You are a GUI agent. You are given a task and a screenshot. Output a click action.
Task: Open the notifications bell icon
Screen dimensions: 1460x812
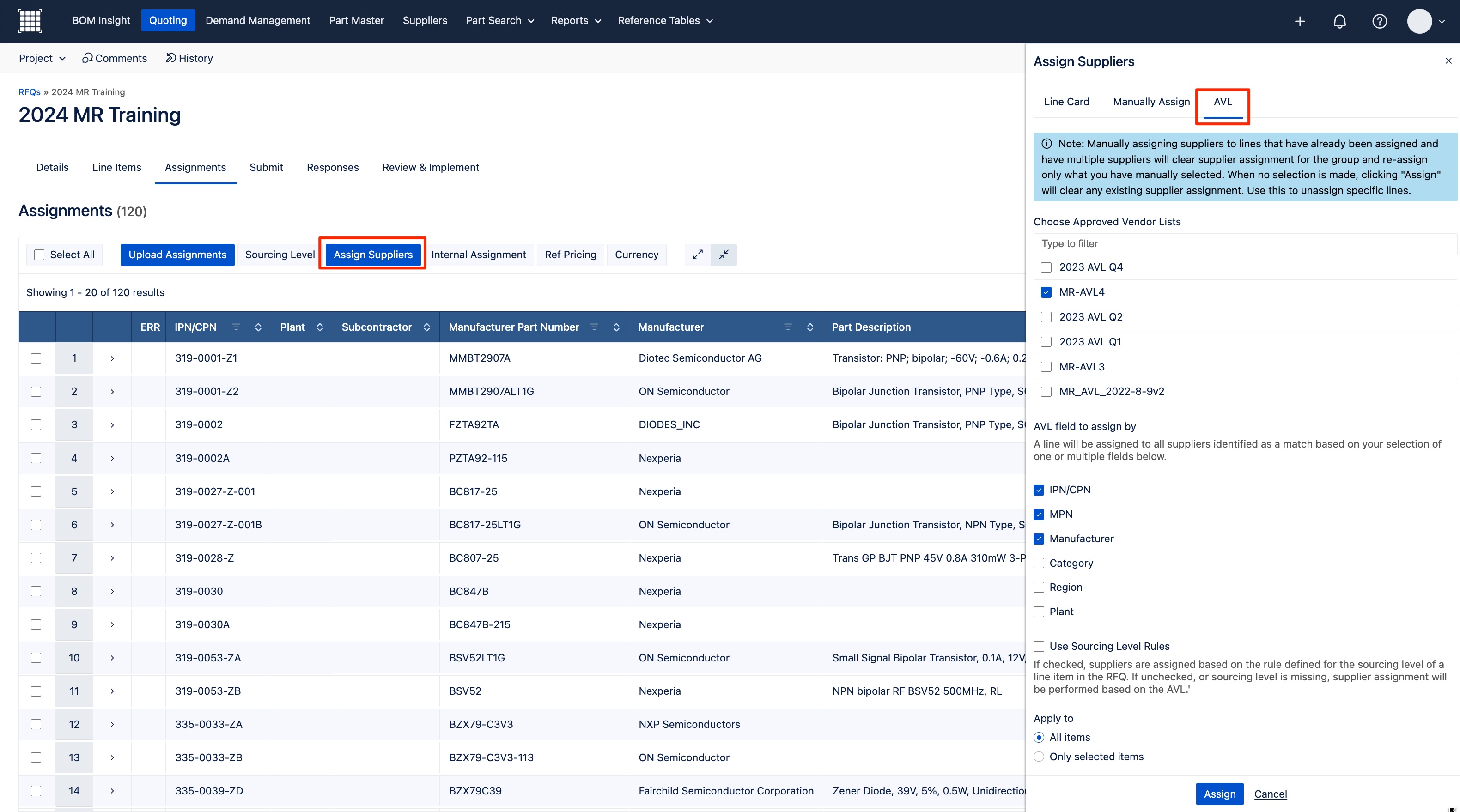tap(1339, 22)
